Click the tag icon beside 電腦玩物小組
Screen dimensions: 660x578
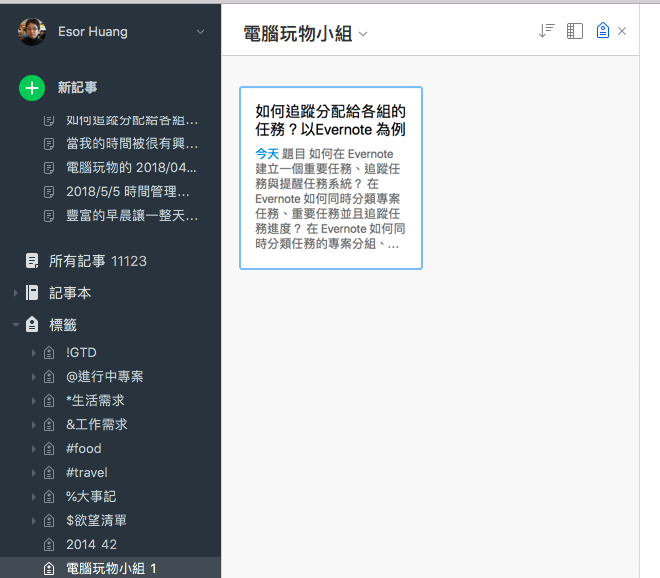tap(49, 569)
